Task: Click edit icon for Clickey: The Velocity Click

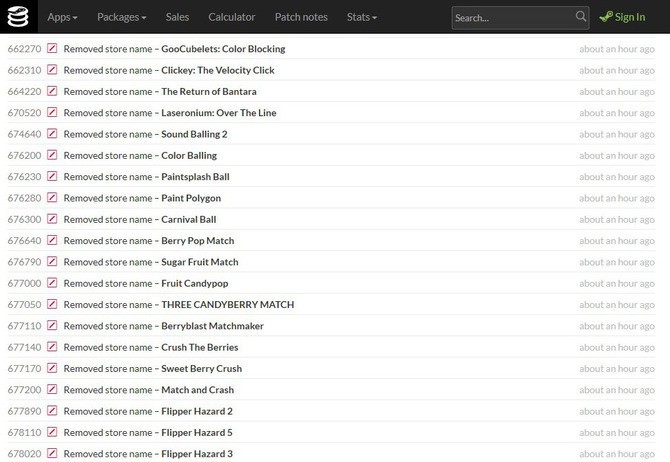Action: tap(52, 70)
